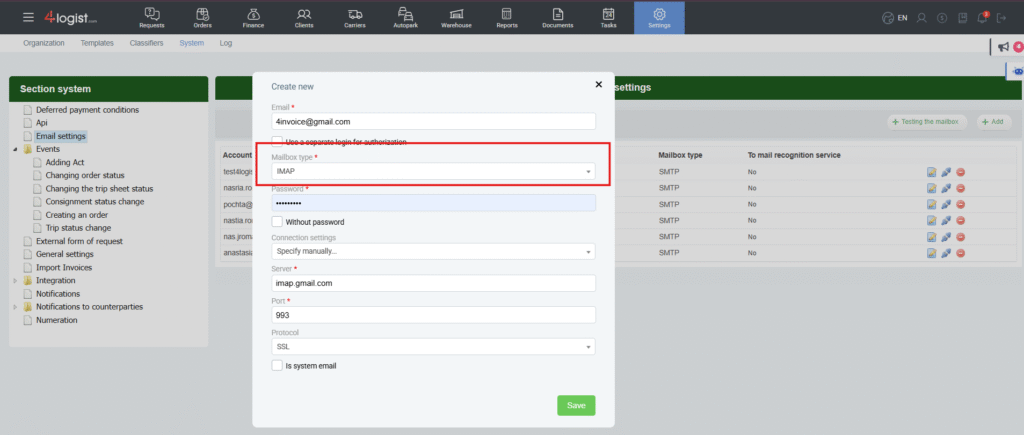The image size is (1024, 435).
Task: Switch to the Templates tab
Action: [x=97, y=44]
